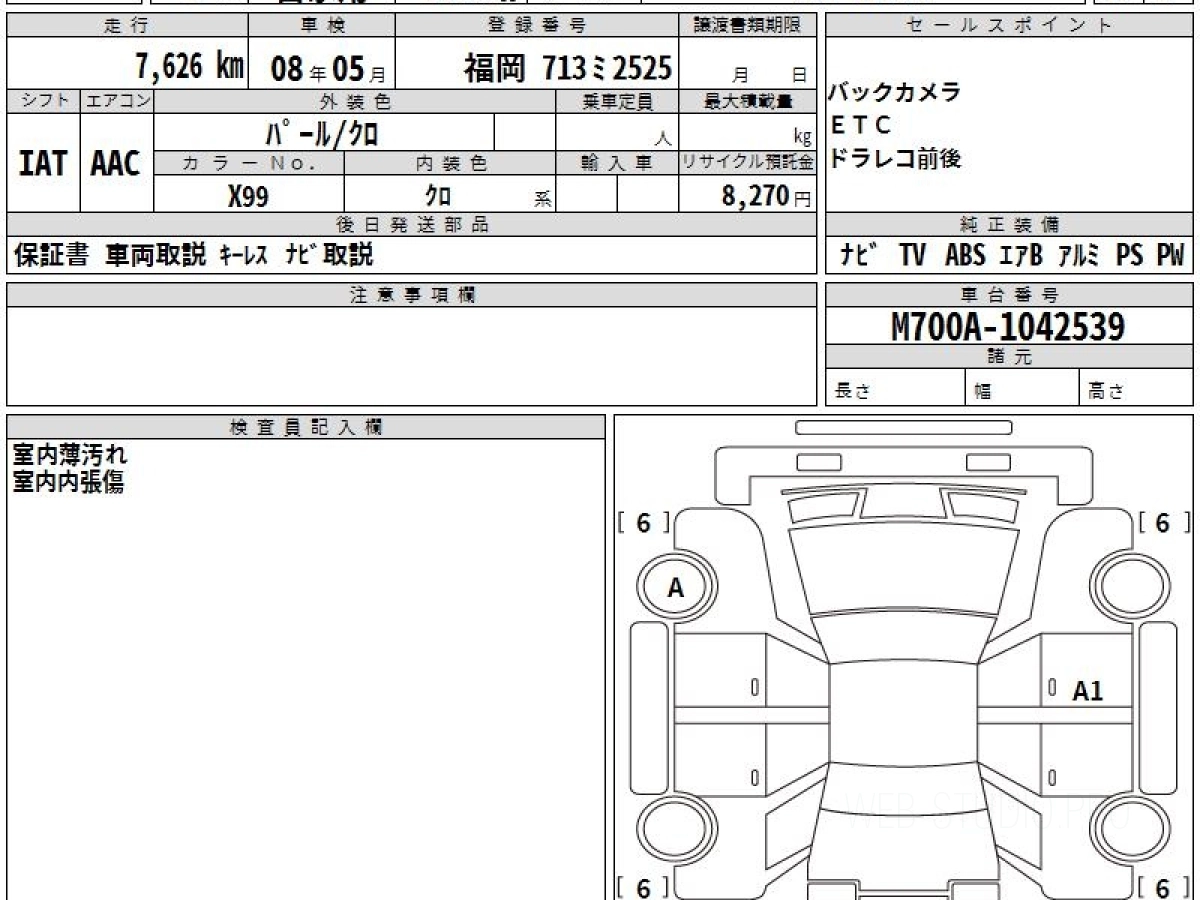Click the empty 注意事項欄 notes field
This screenshot has height=900, width=1200.
pyautogui.click(x=411, y=355)
